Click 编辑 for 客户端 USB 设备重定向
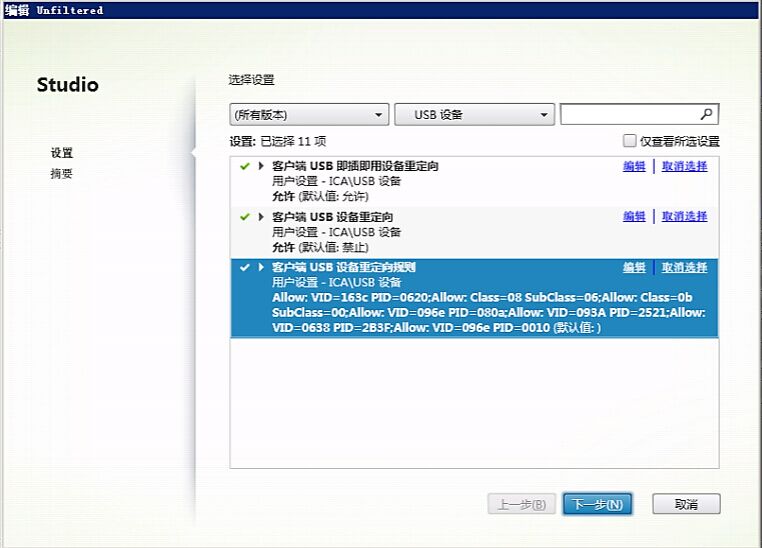This screenshot has width=762, height=548. click(634, 216)
